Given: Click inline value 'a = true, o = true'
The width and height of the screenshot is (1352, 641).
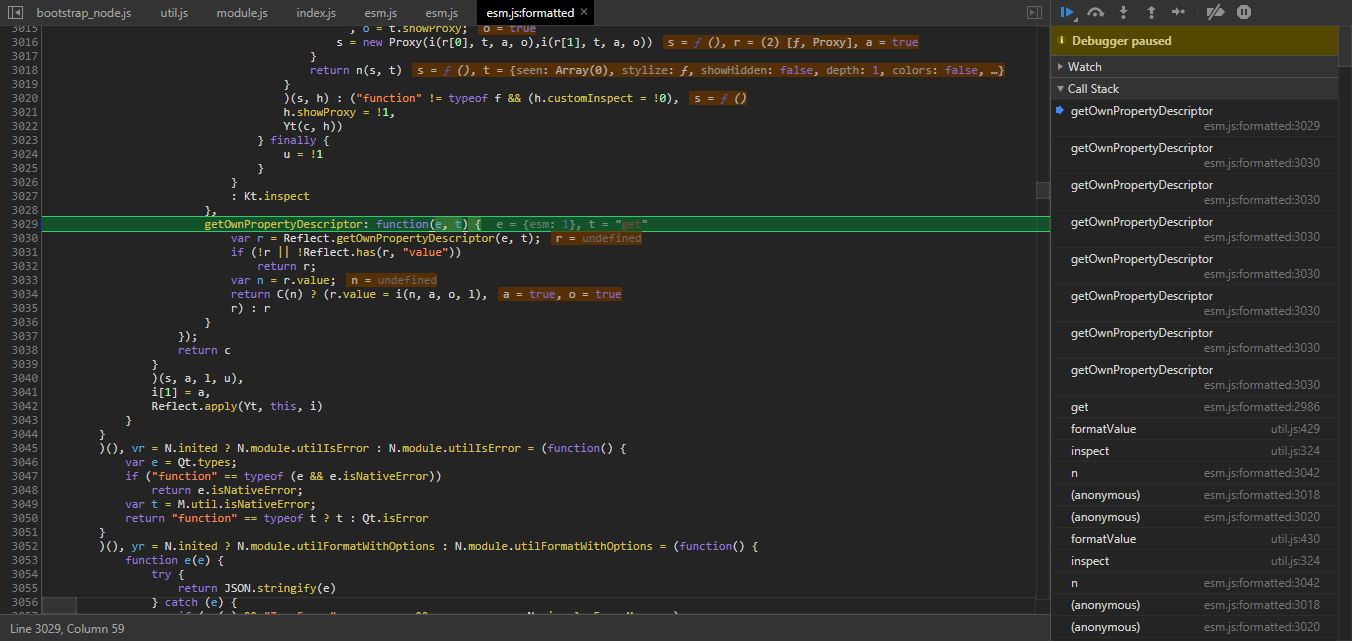Looking at the screenshot, I should [559, 294].
